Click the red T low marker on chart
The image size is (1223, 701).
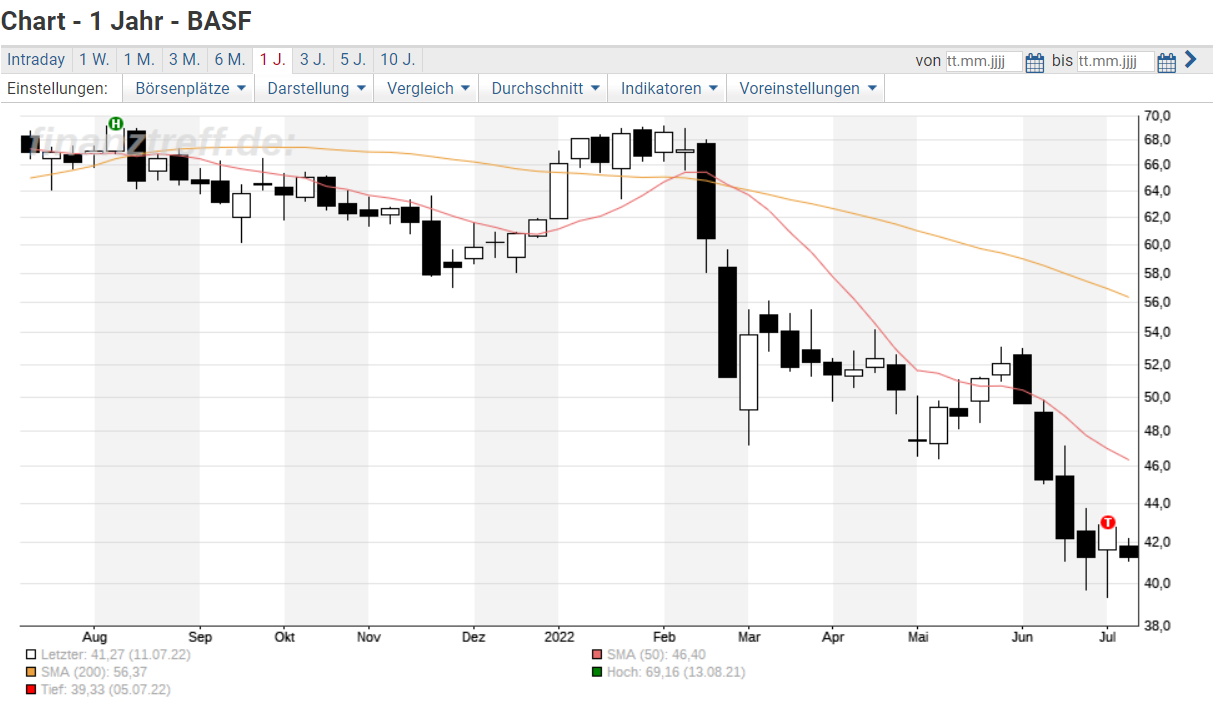click(1108, 522)
